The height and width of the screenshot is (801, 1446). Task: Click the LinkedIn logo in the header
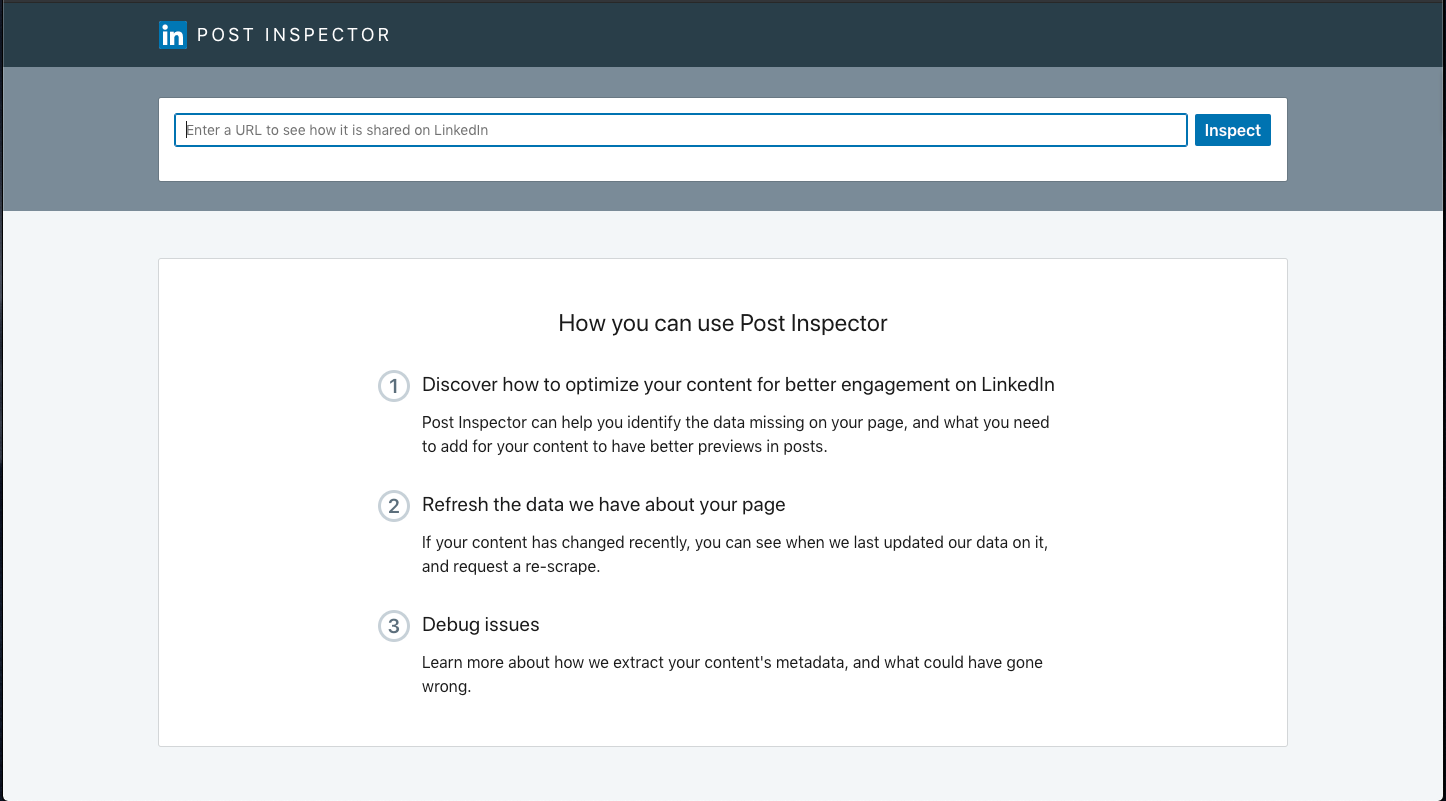(173, 35)
